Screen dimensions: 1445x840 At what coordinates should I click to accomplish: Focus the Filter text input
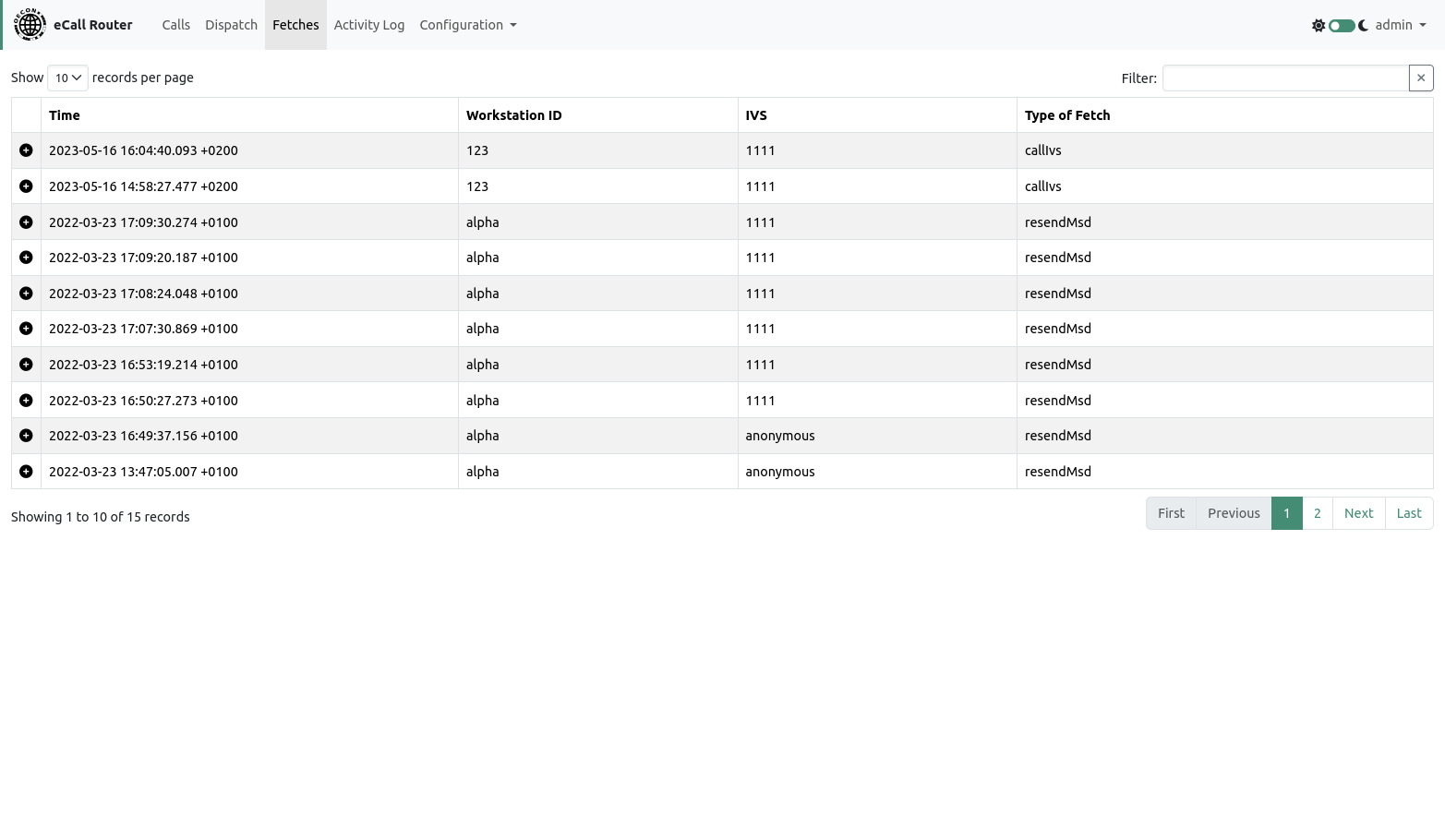[x=1284, y=78]
